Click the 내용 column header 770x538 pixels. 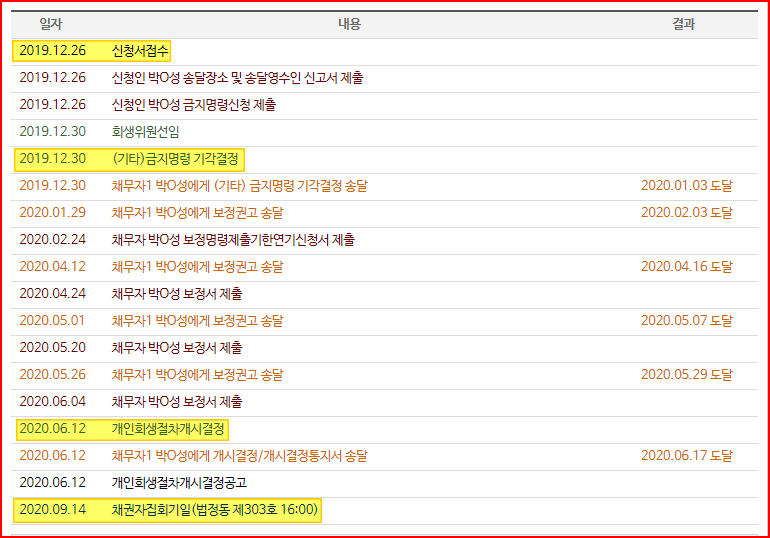[x=349, y=24]
